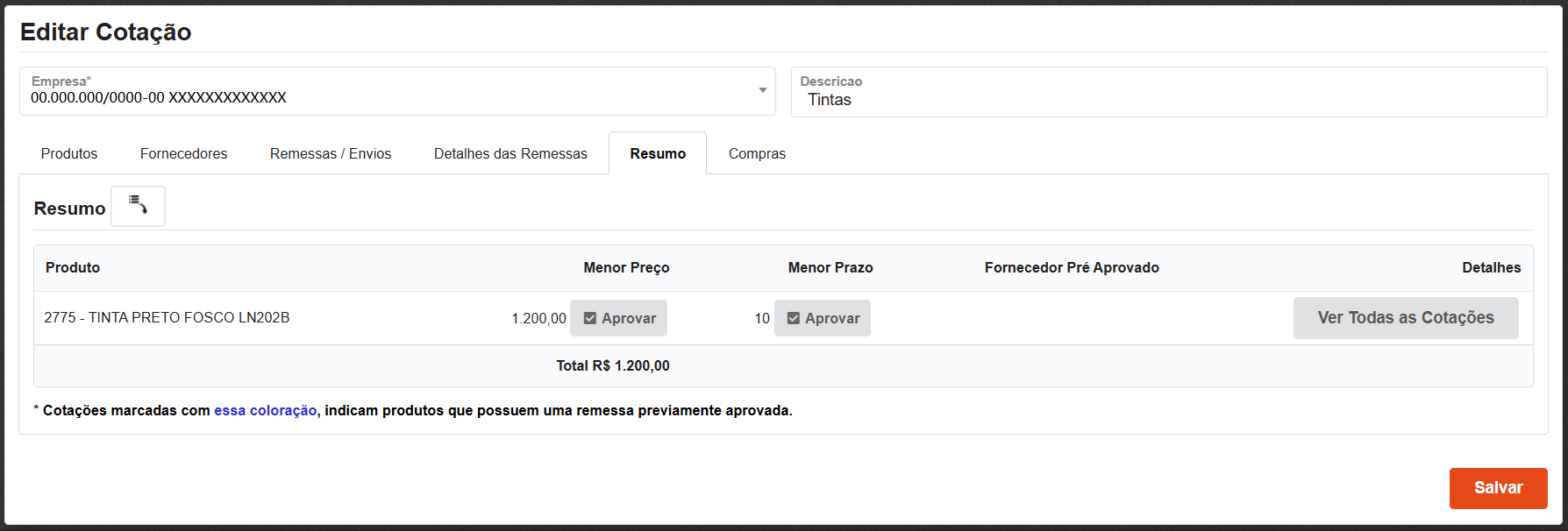The width and height of the screenshot is (1568, 531).
Task: Select the Detalhes das Remessas tab
Action: (x=510, y=153)
